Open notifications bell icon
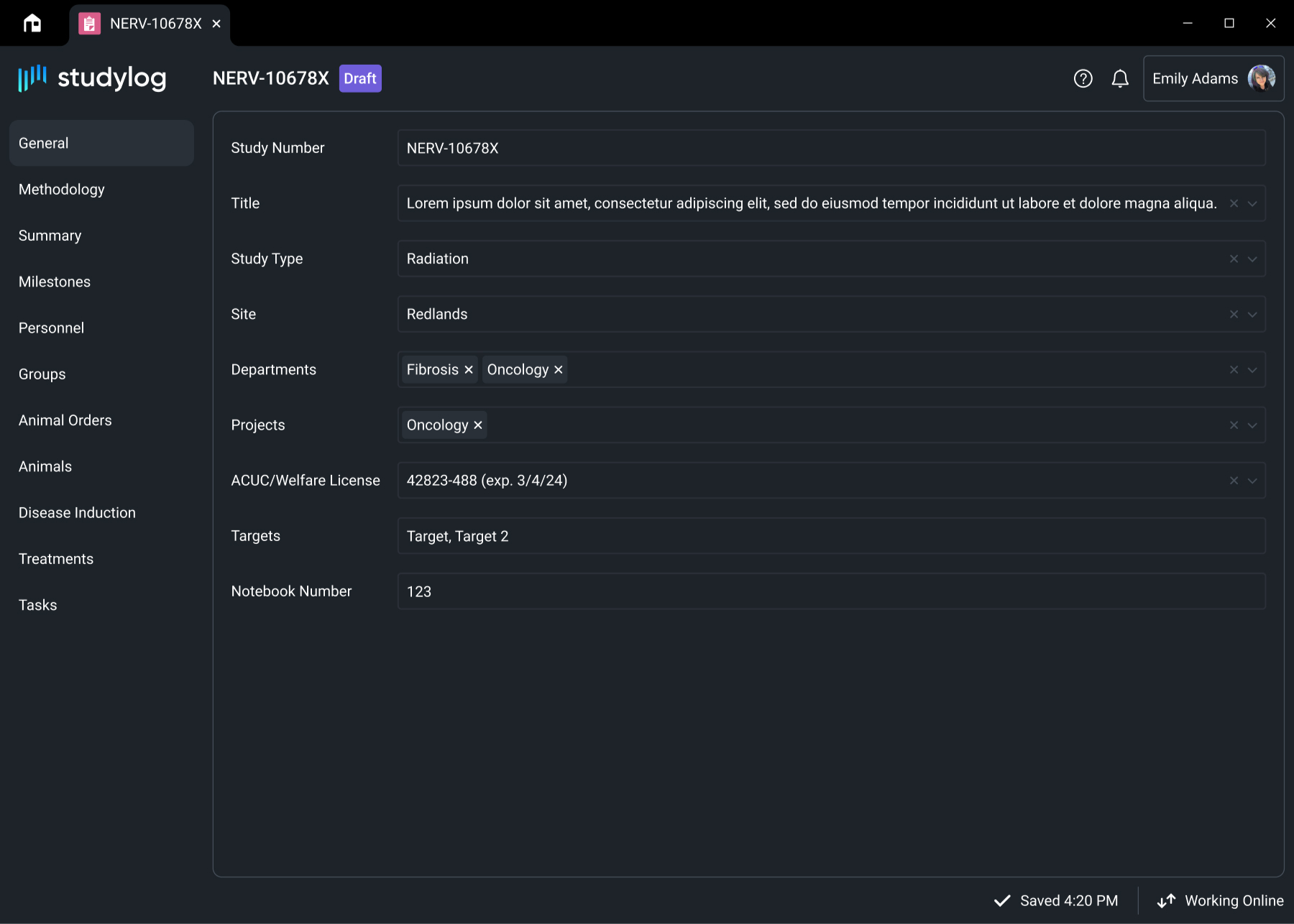The image size is (1294, 924). click(x=1120, y=78)
